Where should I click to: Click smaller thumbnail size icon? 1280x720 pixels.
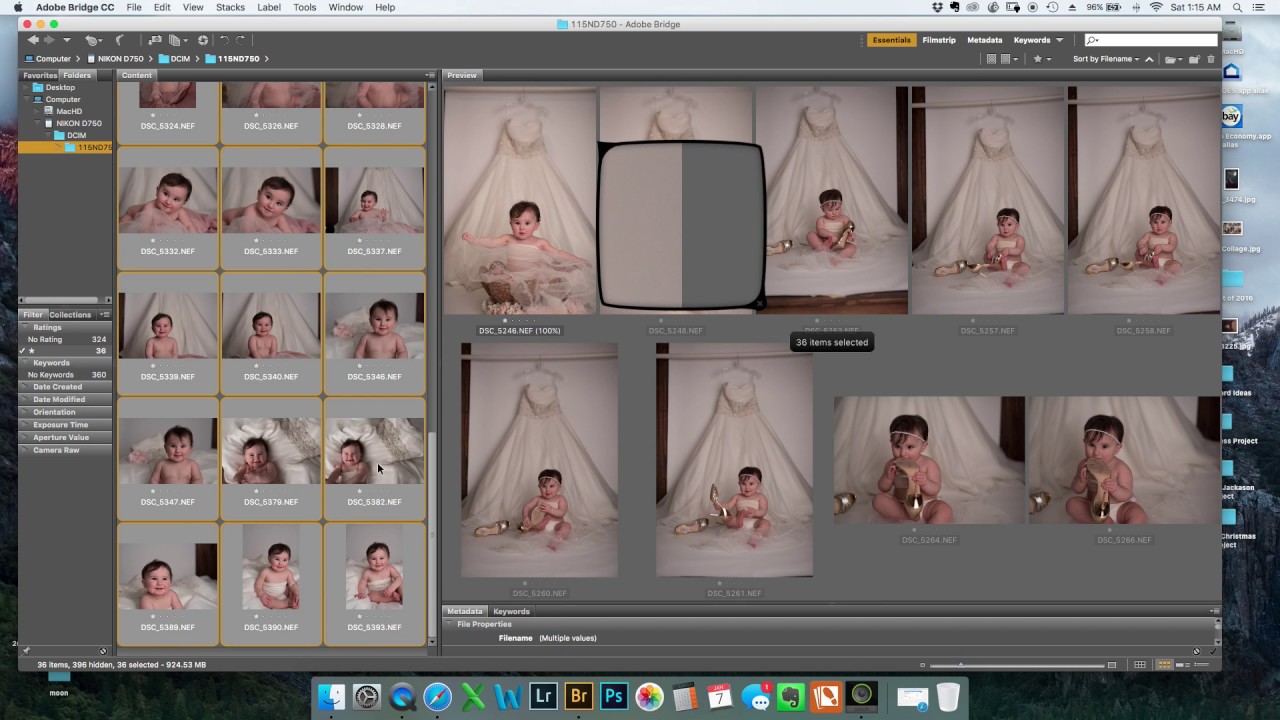922,665
